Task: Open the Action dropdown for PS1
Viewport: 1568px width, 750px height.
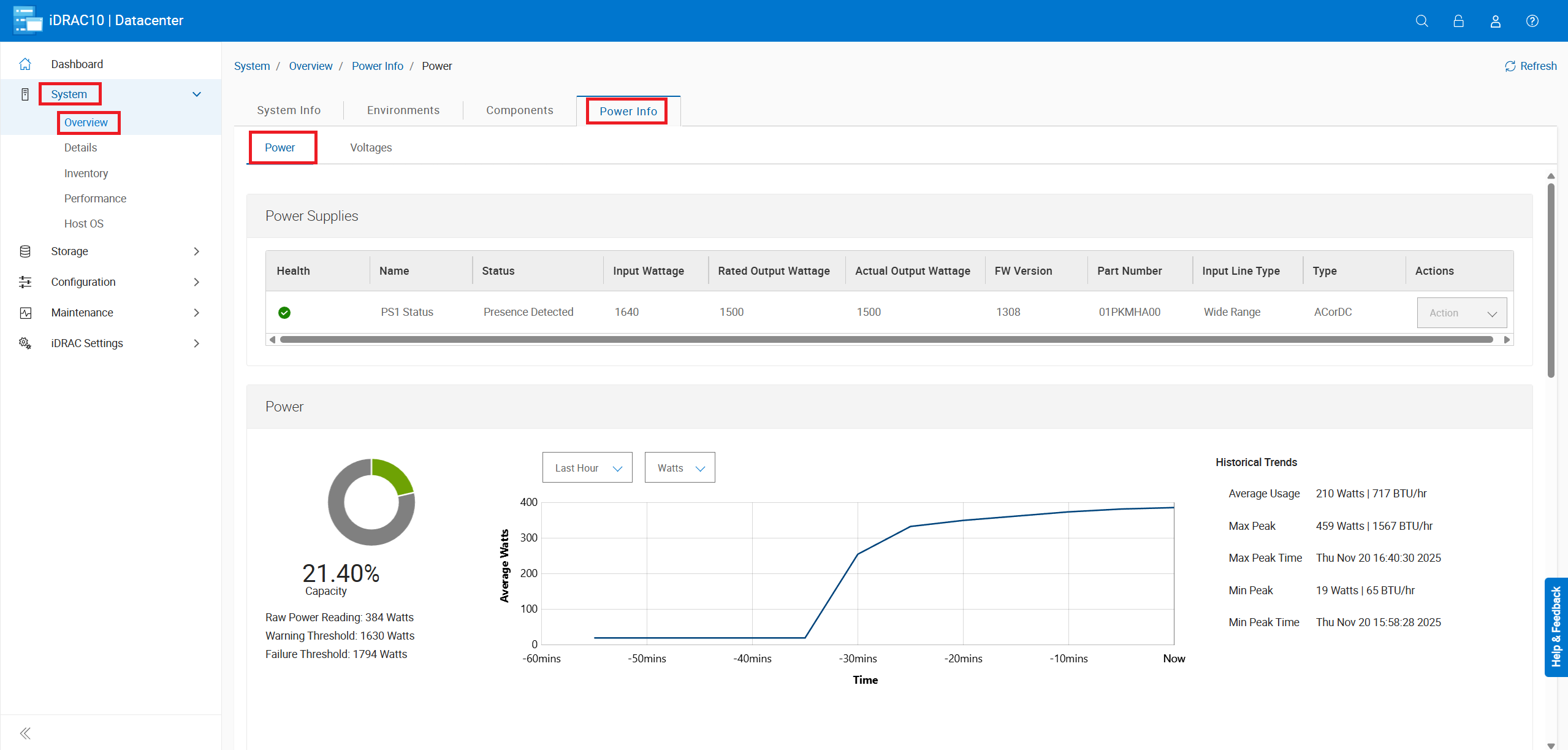Action: [x=1461, y=313]
